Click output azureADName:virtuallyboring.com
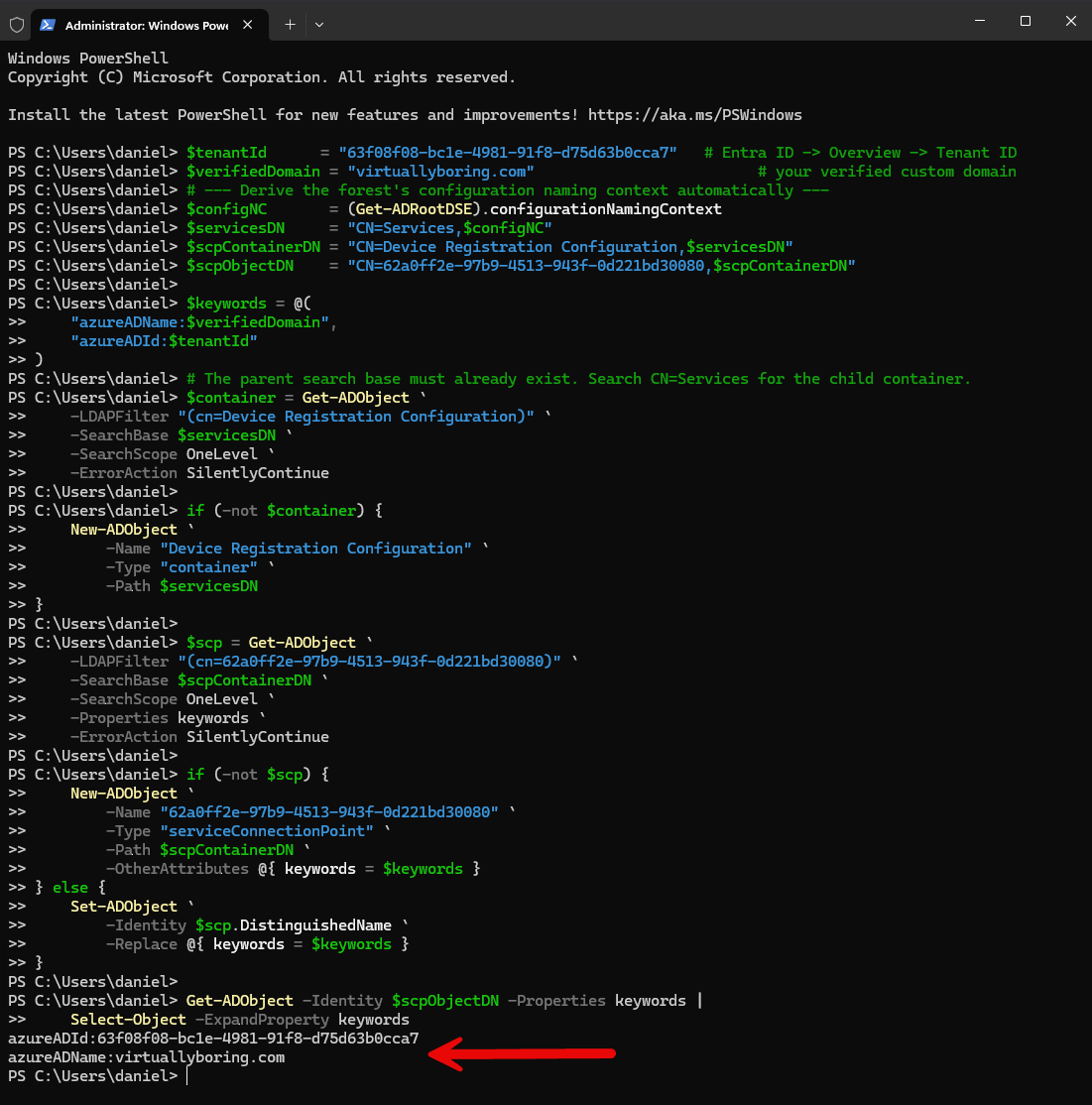The image size is (1092, 1105). pos(147,1057)
